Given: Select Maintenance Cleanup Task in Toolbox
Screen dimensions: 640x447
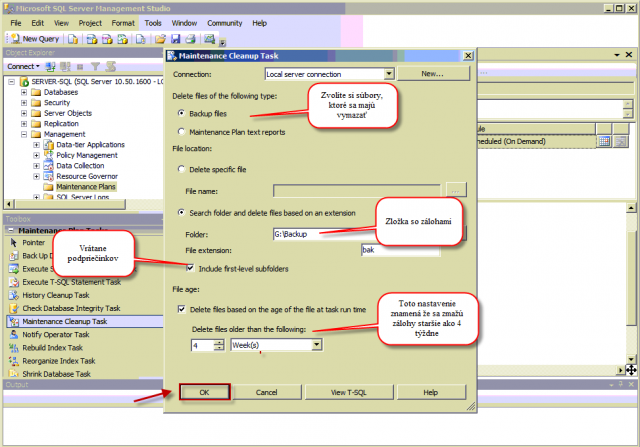Looking at the screenshot, I should point(85,321).
